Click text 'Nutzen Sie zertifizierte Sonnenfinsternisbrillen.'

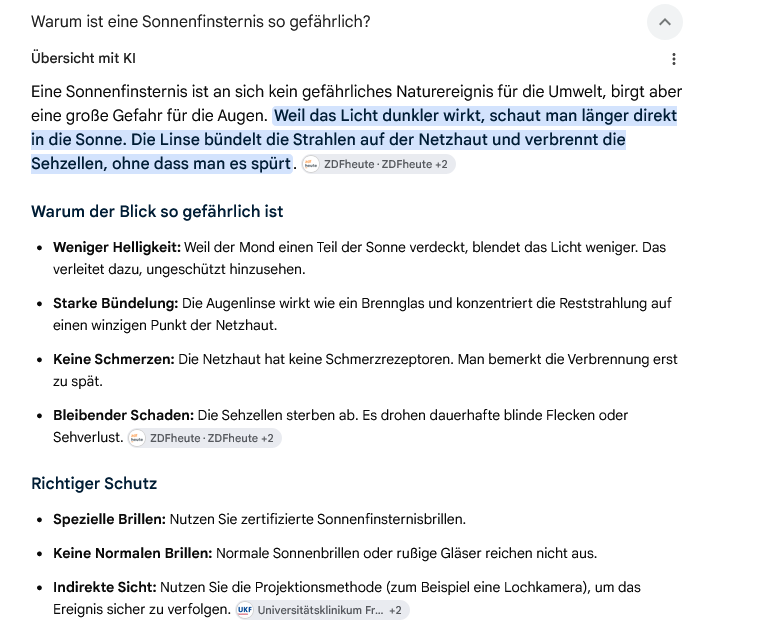pyautogui.click(x=318, y=519)
